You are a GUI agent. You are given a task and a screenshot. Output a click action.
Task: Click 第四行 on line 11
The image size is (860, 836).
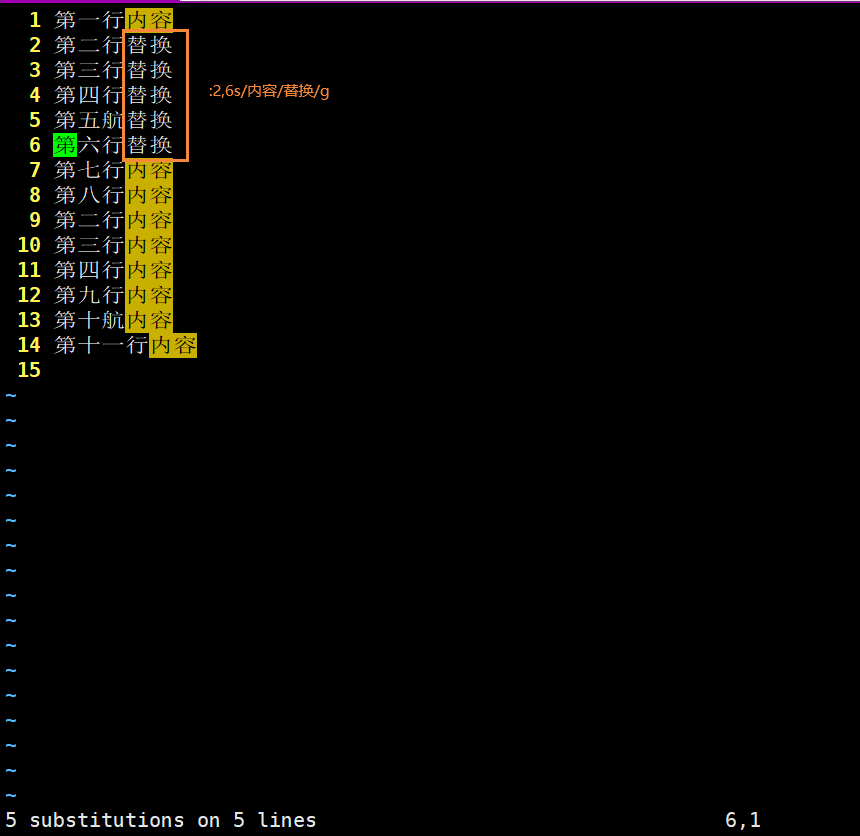[x=89, y=270]
